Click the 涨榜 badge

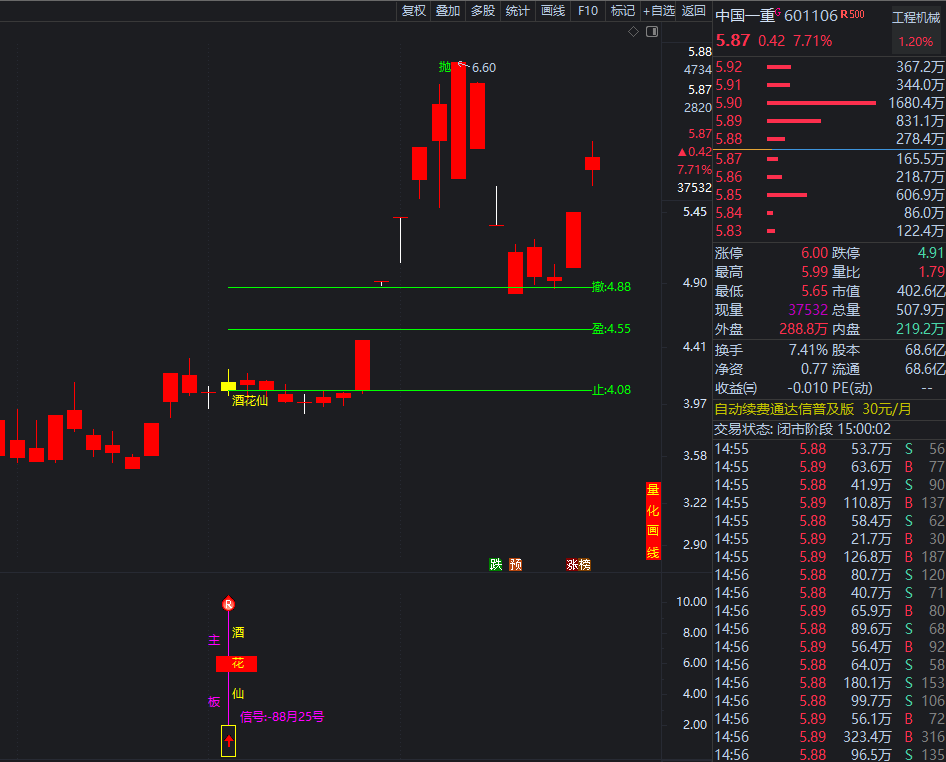coord(578,564)
